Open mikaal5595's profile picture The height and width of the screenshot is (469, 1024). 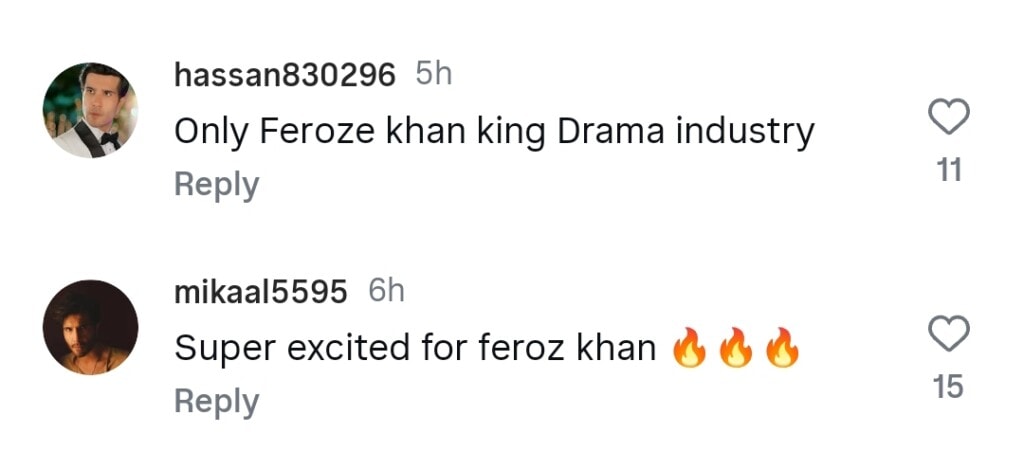click(x=90, y=327)
